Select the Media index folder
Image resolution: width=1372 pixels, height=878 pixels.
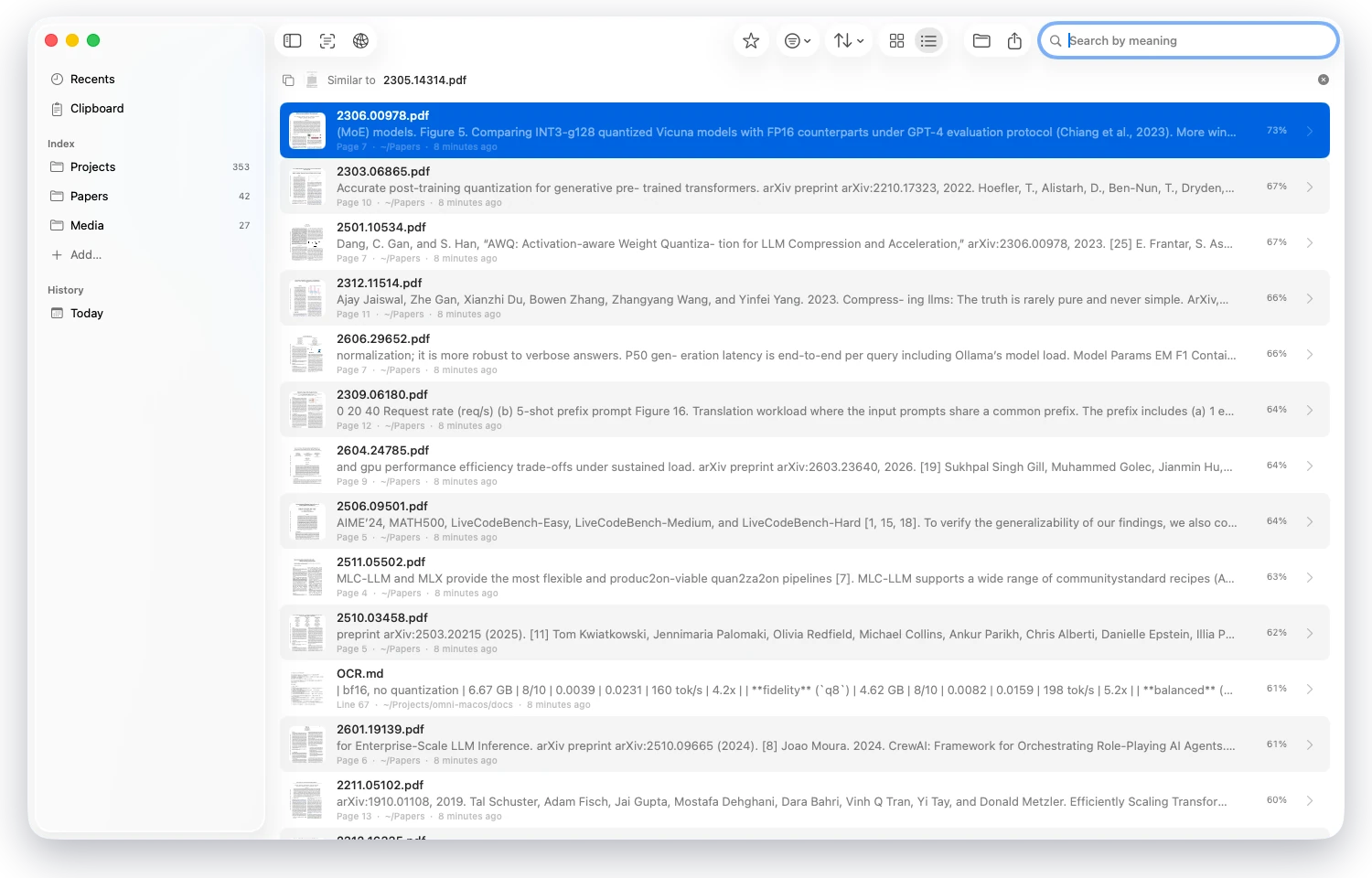pos(149,225)
